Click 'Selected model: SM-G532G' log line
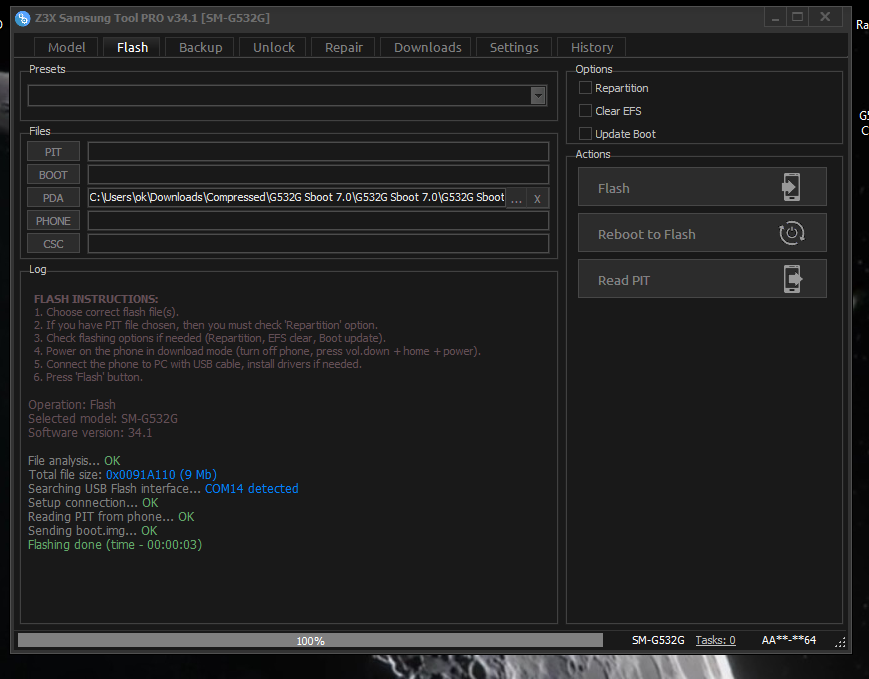 click(103, 419)
